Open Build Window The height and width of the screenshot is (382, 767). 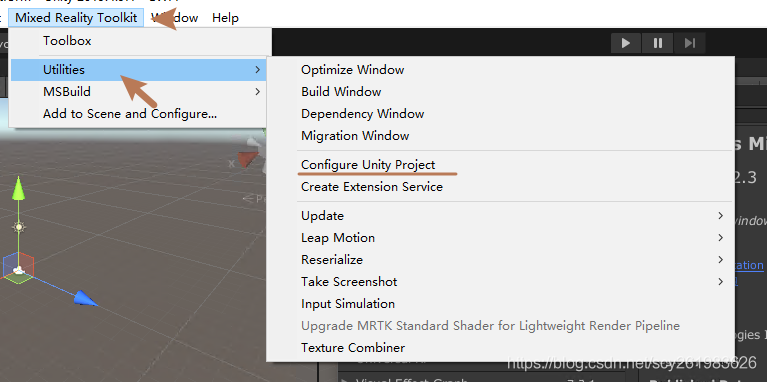(x=500, y=91)
